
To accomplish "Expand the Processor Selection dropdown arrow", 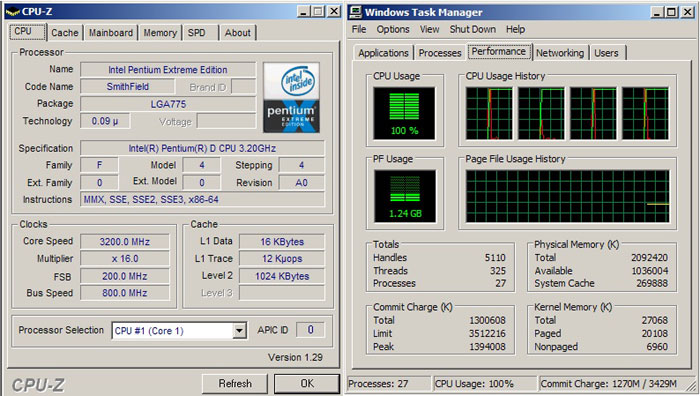I will pos(239,331).
